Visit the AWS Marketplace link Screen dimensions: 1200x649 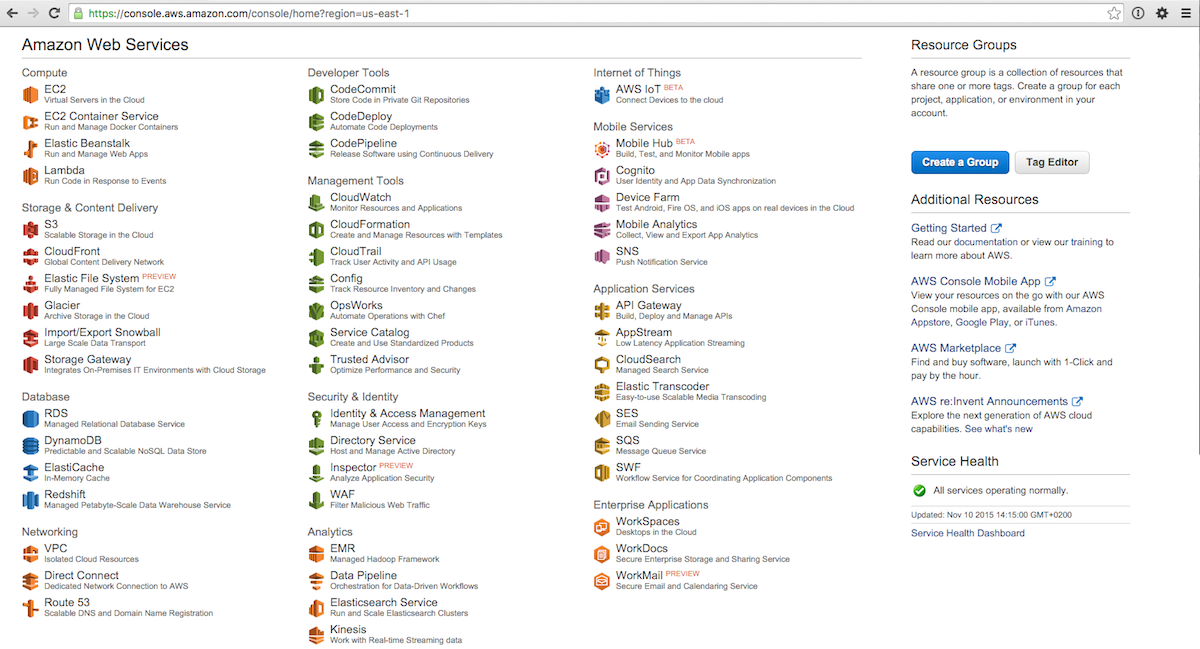tap(963, 348)
